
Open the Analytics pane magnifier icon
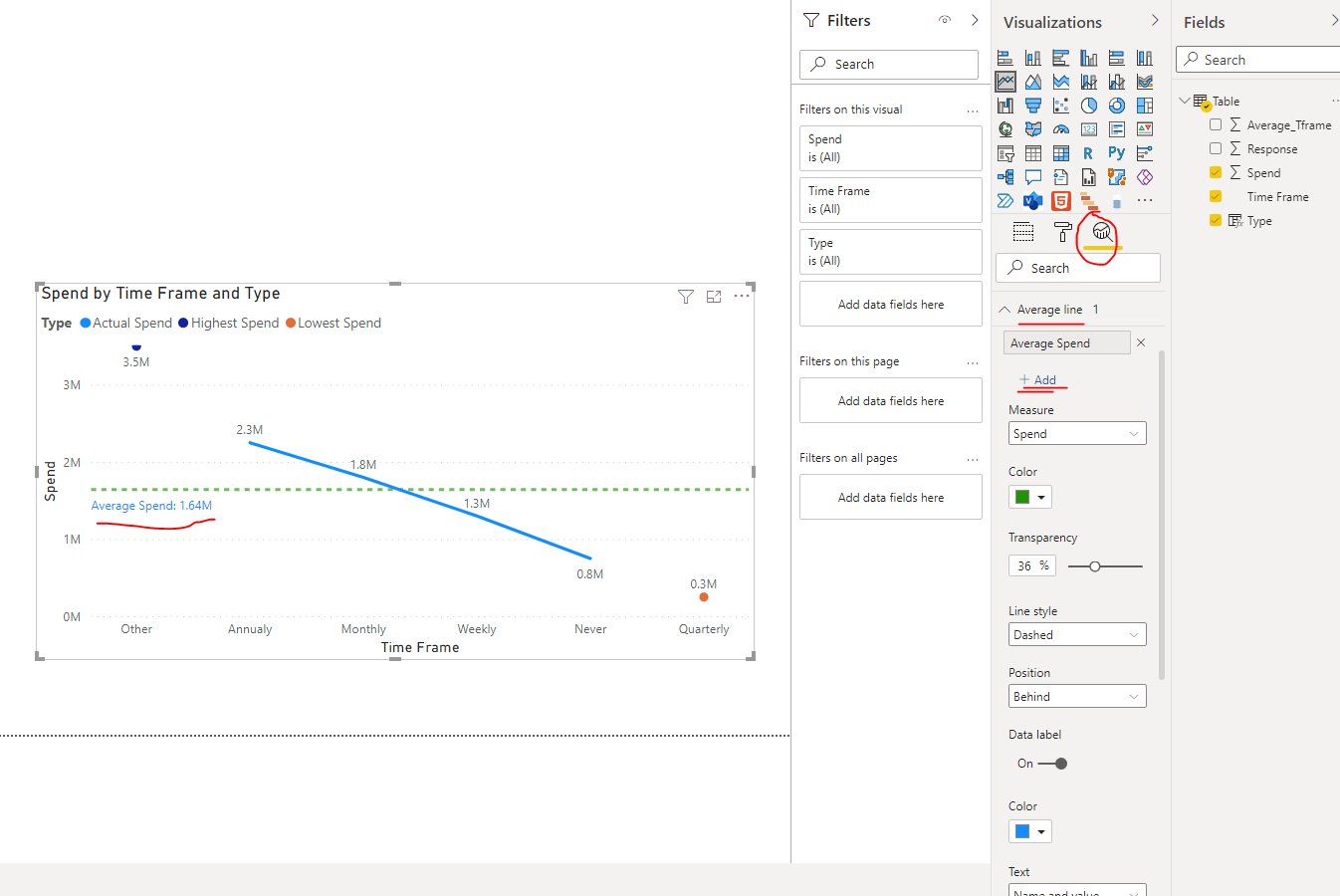coord(1102,233)
